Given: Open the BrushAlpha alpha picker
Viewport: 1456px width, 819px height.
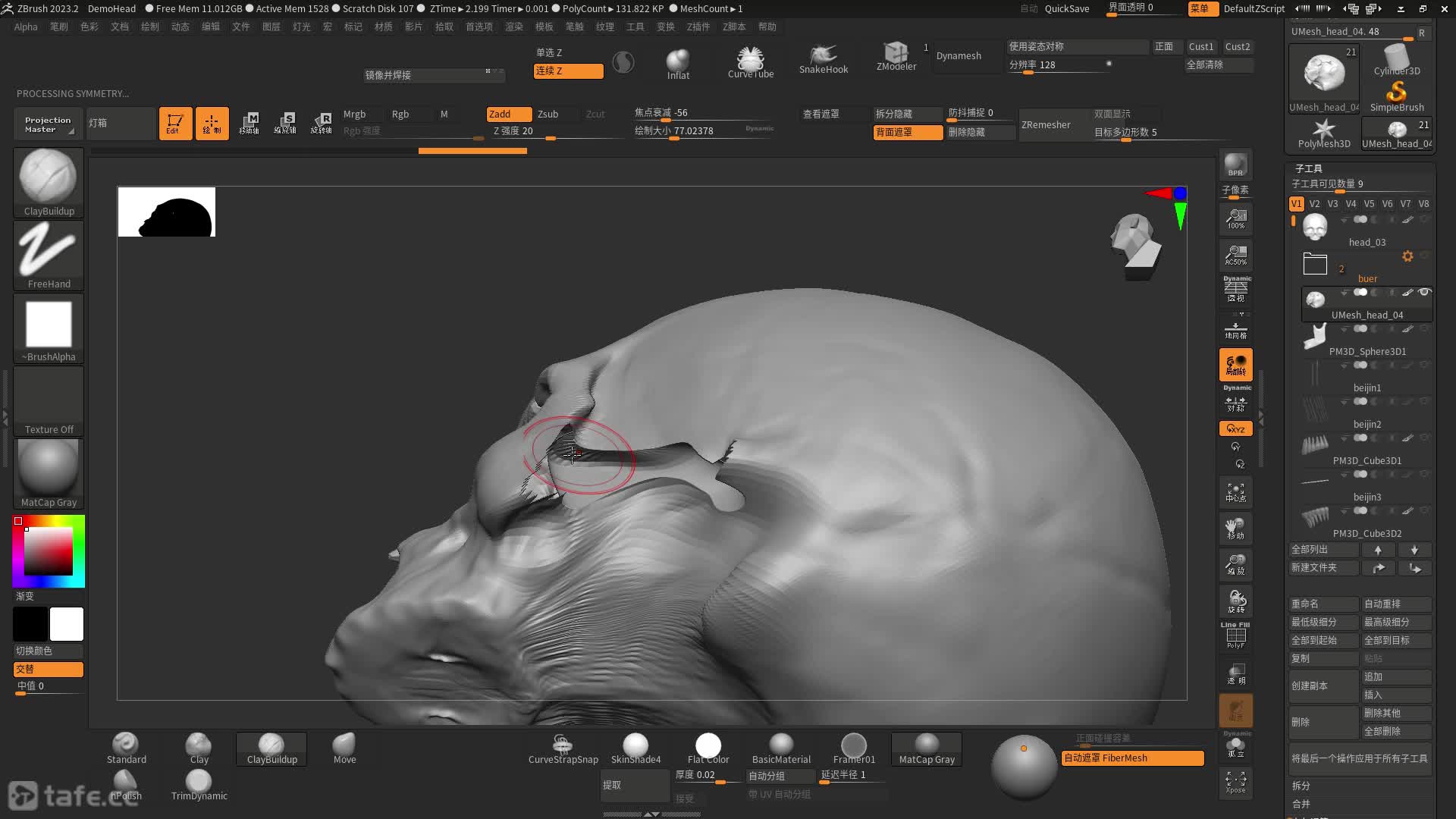Looking at the screenshot, I should point(49,328).
